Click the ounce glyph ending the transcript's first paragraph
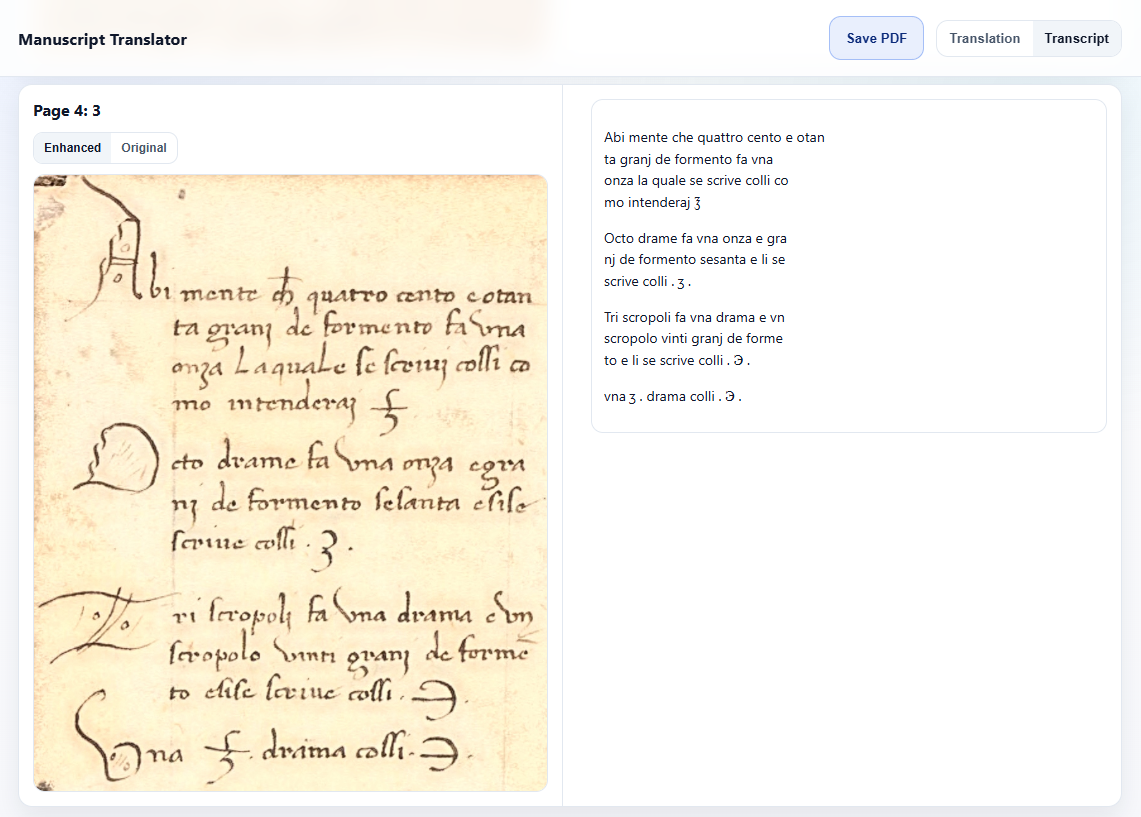 click(x=696, y=203)
